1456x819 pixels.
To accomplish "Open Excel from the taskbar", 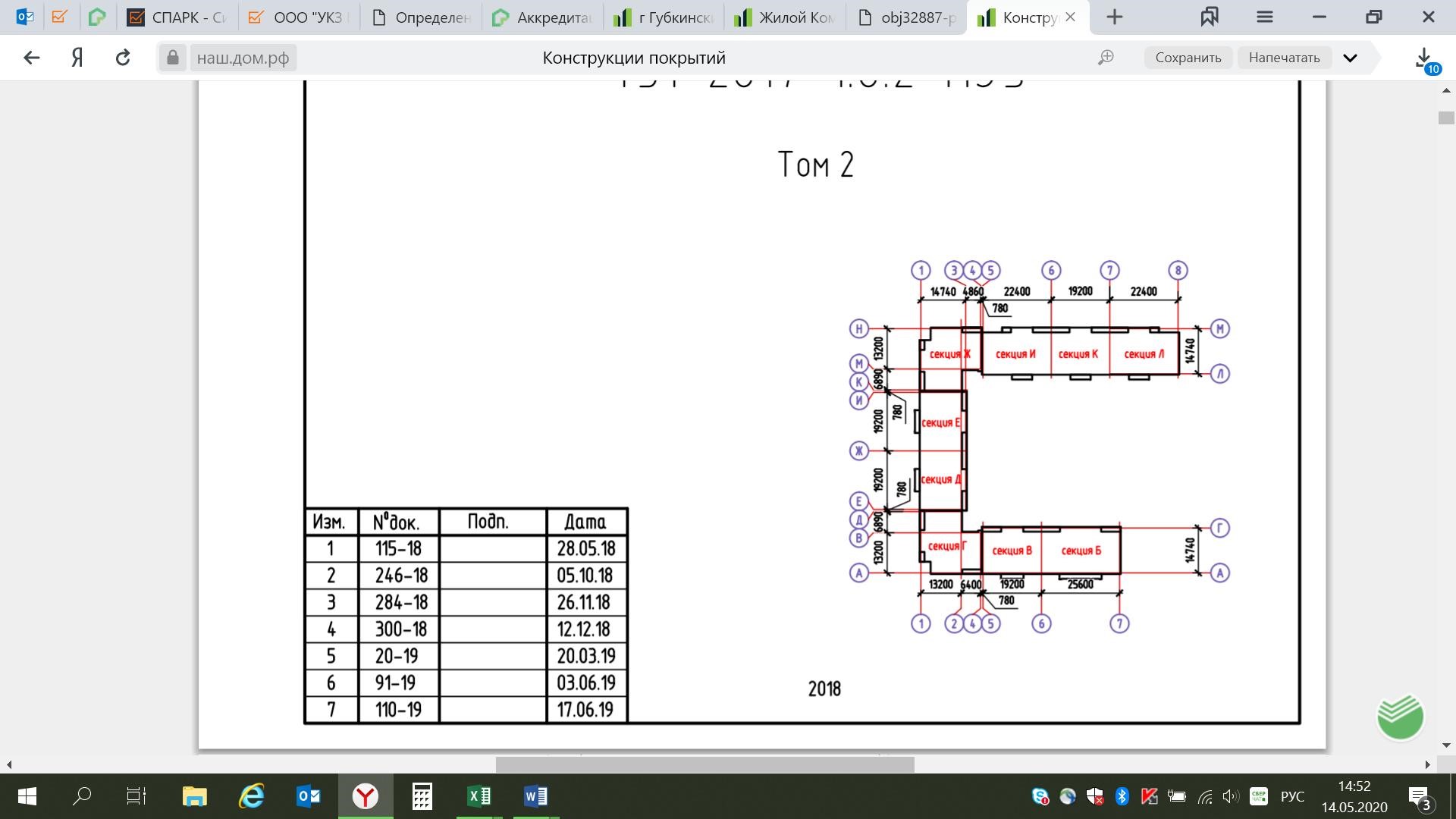I will (x=479, y=796).
